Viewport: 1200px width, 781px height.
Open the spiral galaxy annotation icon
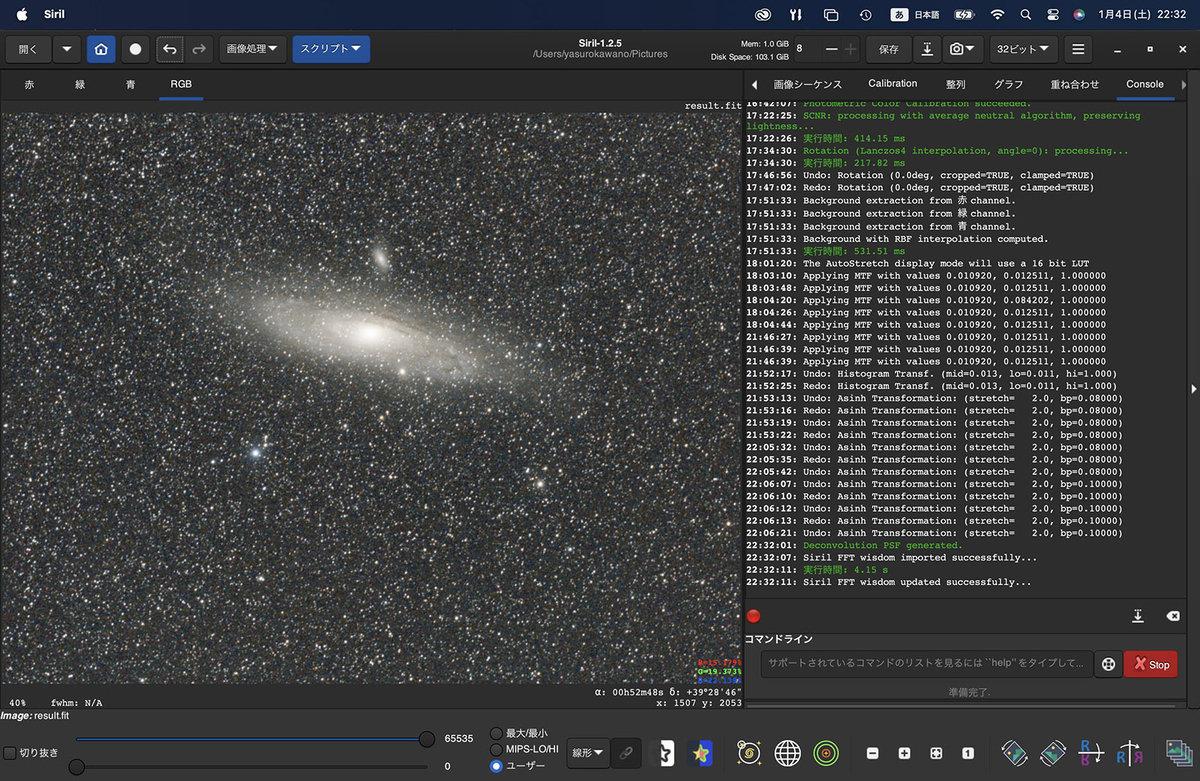pos(748,752)
